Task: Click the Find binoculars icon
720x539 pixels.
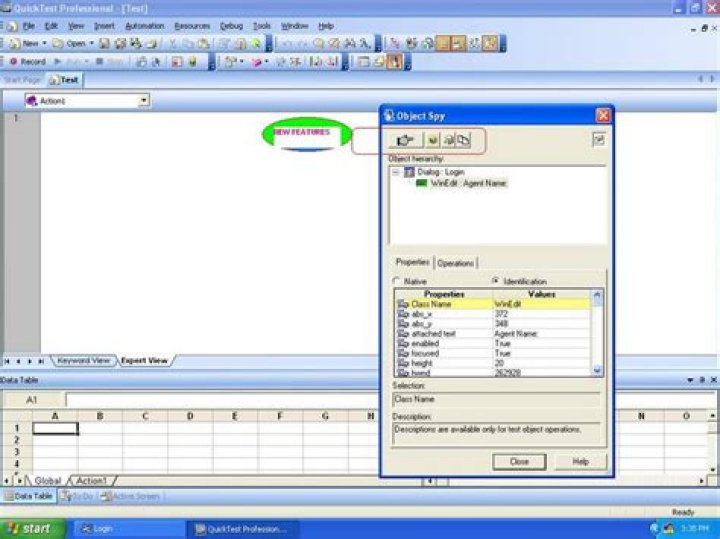Action: click(350, 44)
